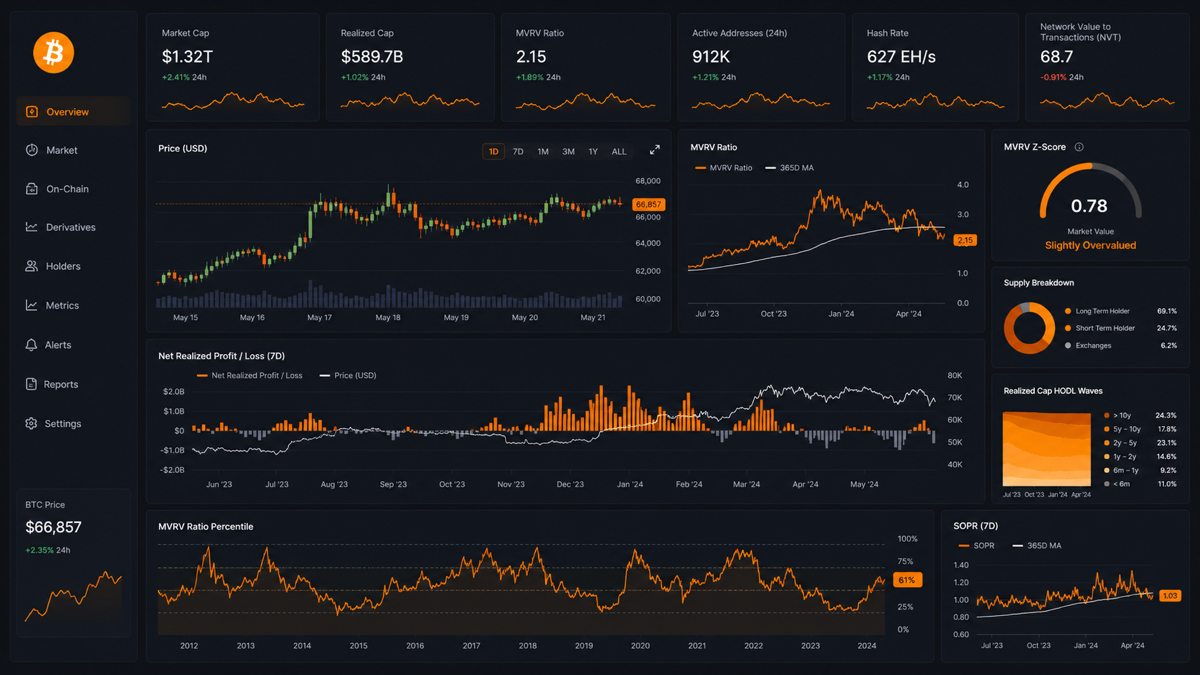Click the MVRV Z-Score gauge

(x=1090, y=192)
